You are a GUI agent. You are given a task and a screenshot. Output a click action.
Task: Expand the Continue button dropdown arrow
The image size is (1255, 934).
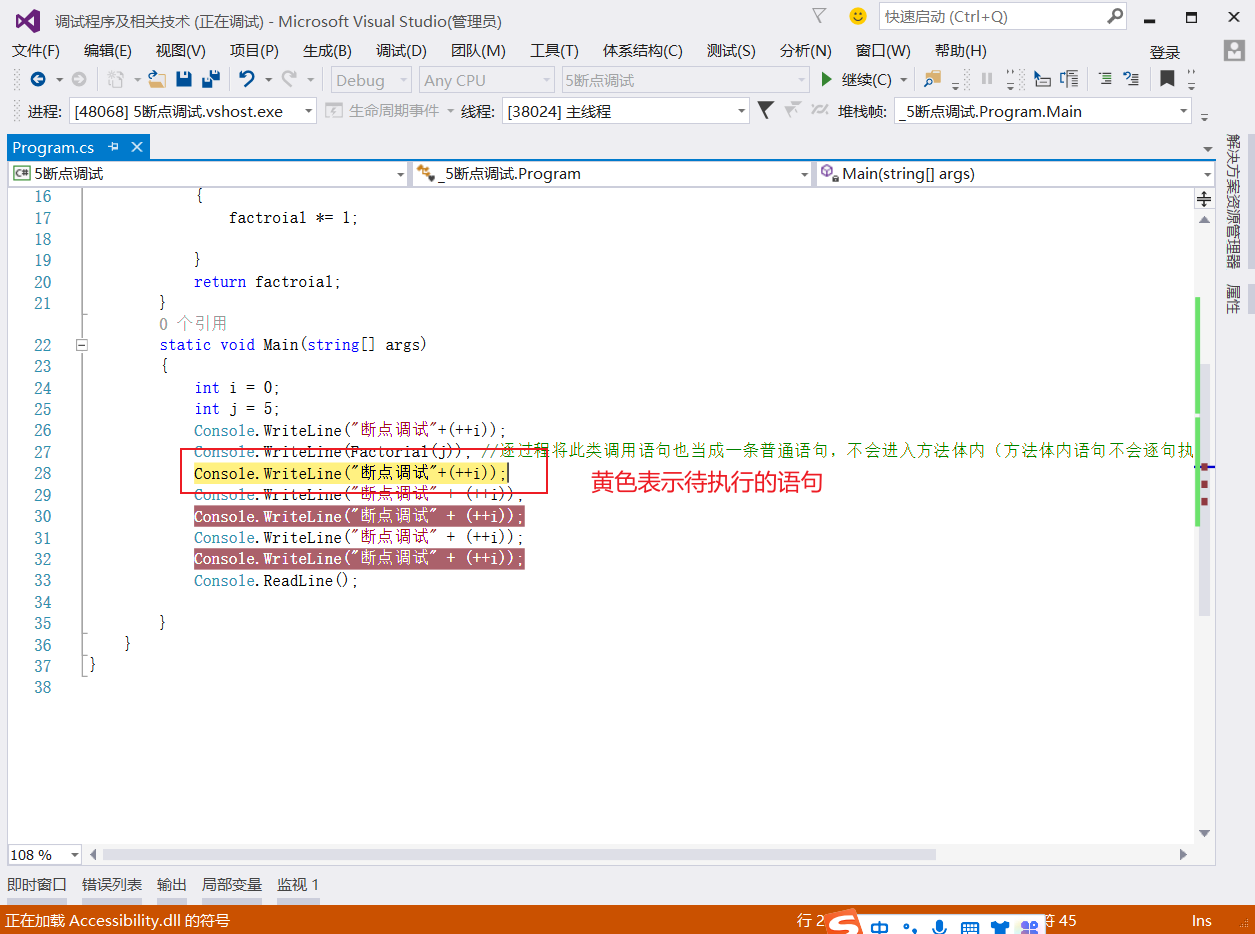point(904,80)
